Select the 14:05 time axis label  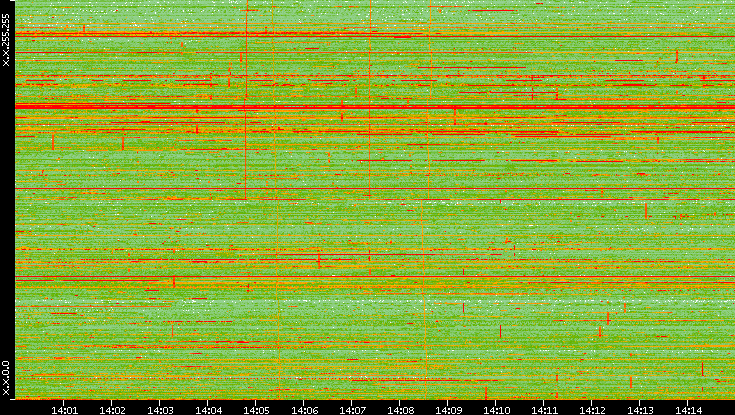[256, 410]
